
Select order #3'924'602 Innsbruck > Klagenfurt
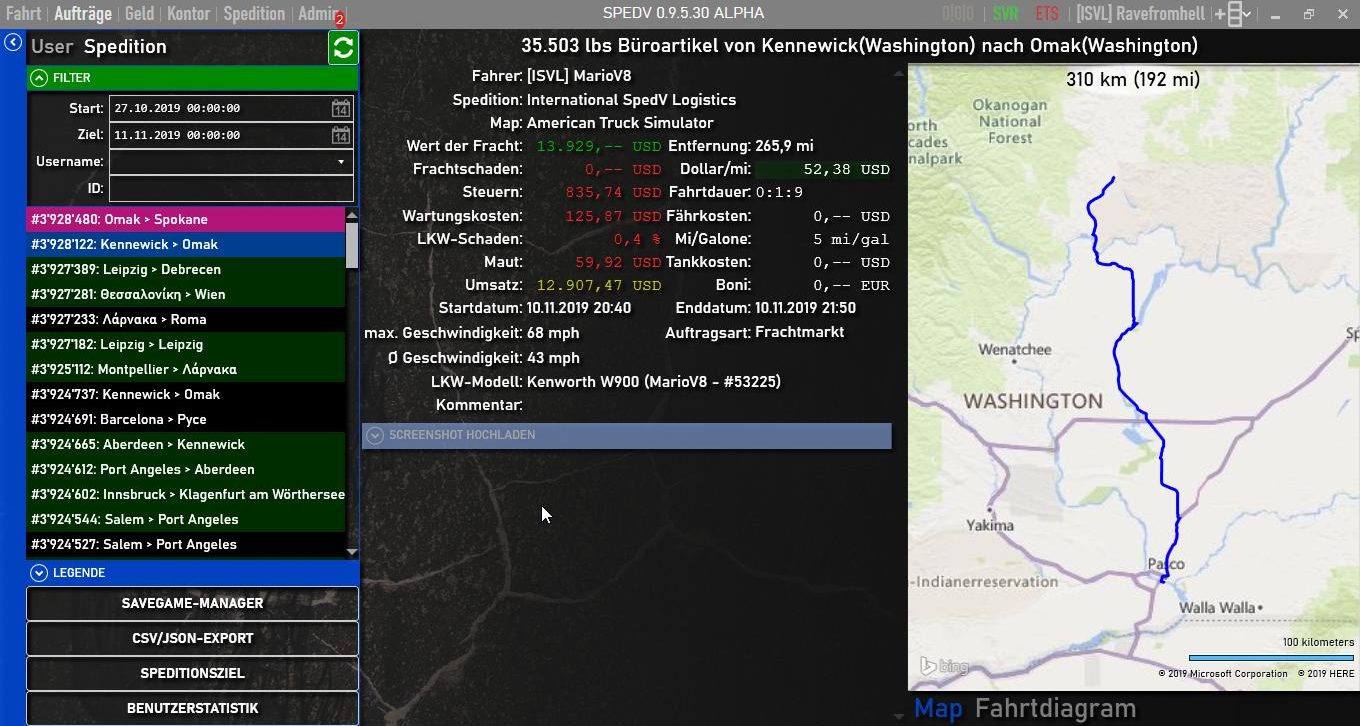click(186, 494)
